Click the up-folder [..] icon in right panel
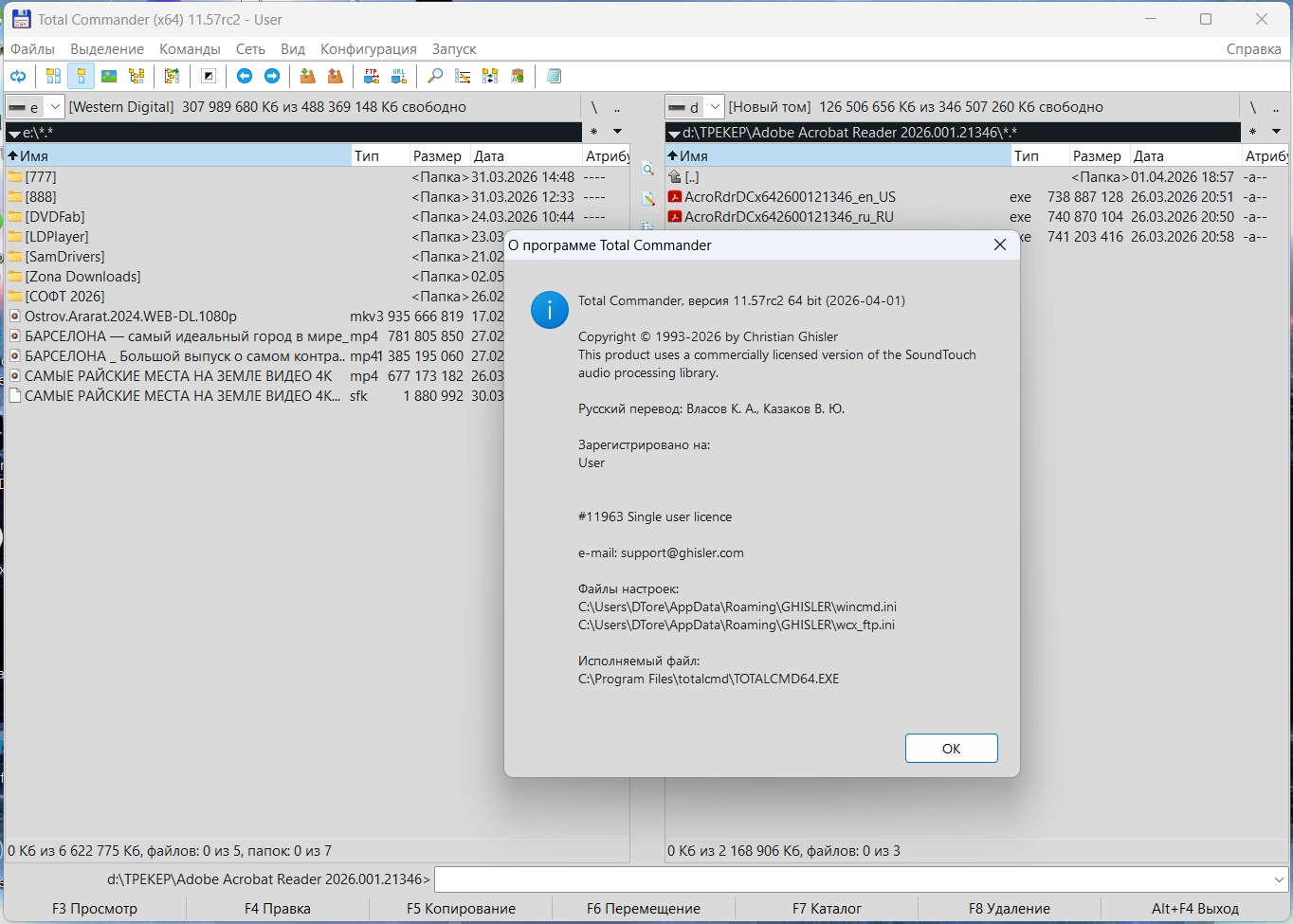Screen dimensions: 1293x924 coord(675,177)
